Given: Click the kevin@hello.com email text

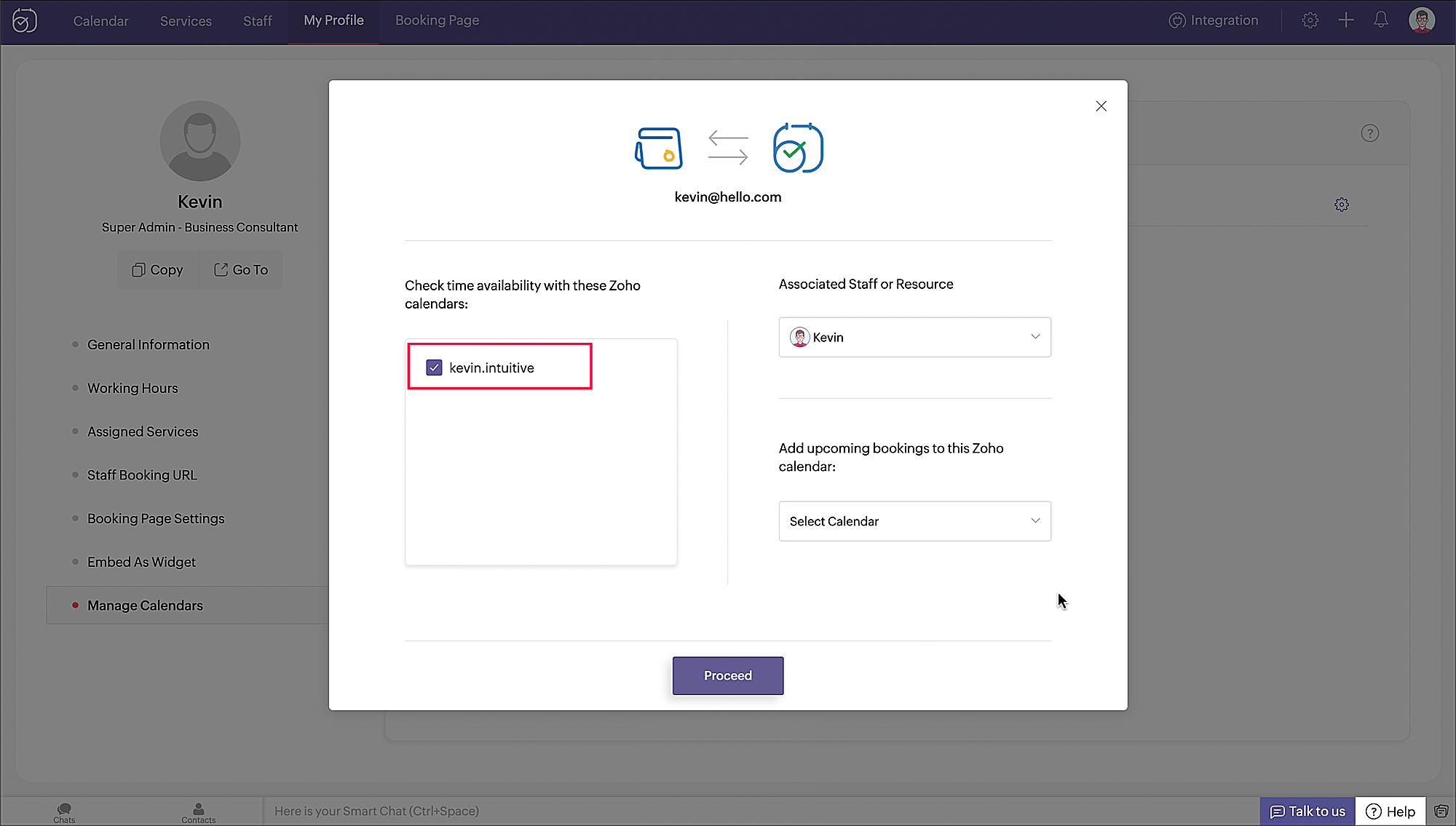Looking at the screenshot, I should click(728, 196).
